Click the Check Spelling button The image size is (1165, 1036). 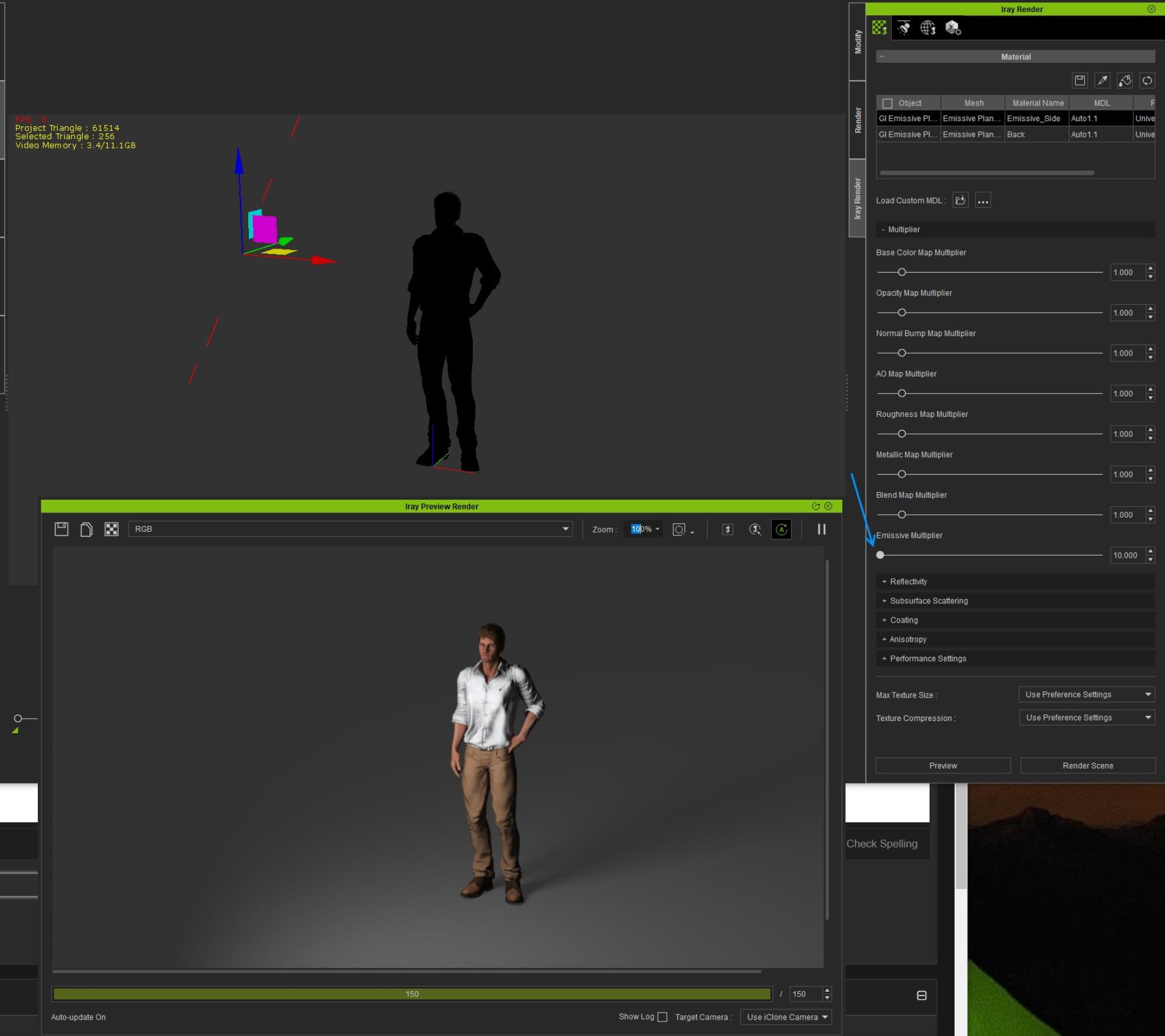(x=882, y=843)
